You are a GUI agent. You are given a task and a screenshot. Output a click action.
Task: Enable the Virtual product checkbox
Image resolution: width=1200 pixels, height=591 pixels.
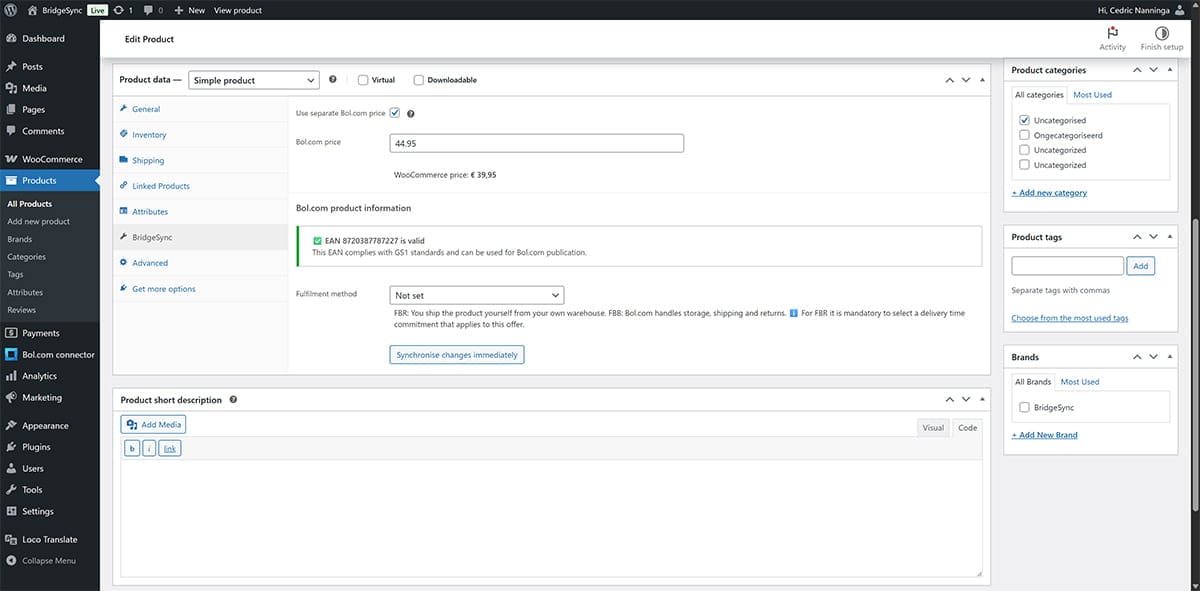click(362, 80)
